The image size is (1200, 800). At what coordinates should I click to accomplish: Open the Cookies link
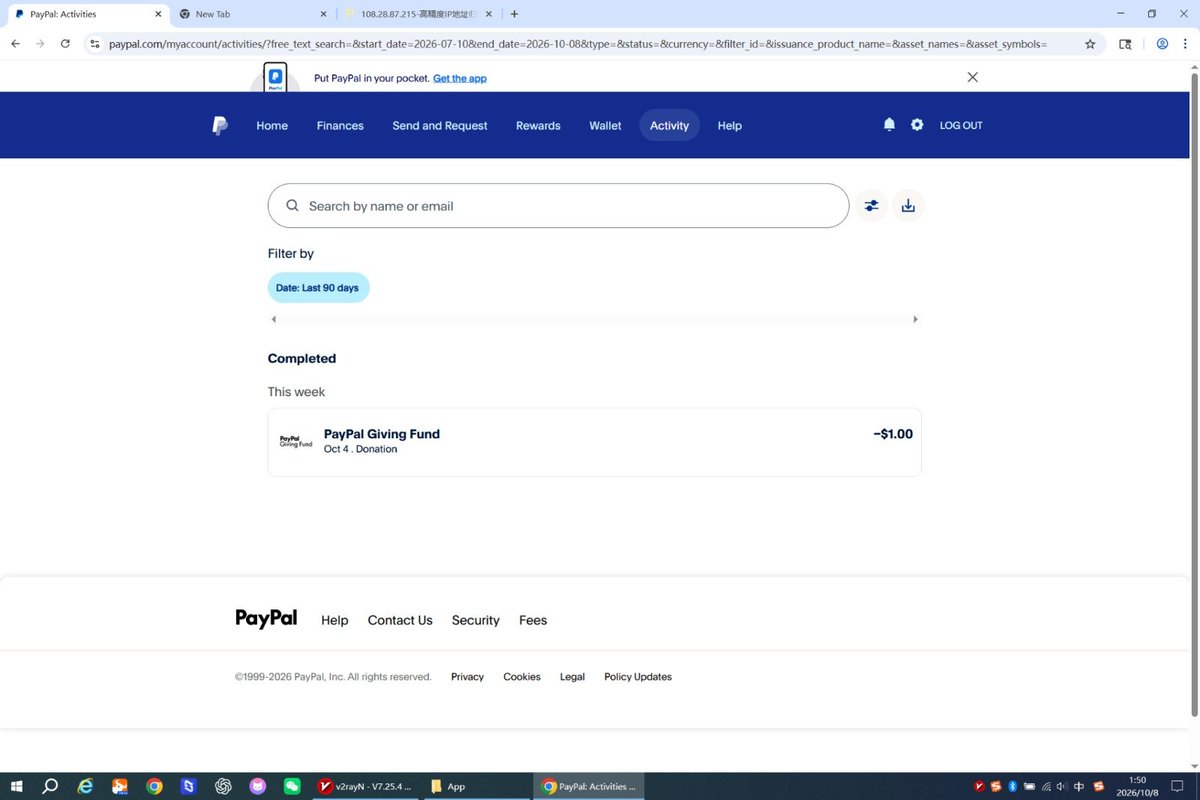[522, 677]
